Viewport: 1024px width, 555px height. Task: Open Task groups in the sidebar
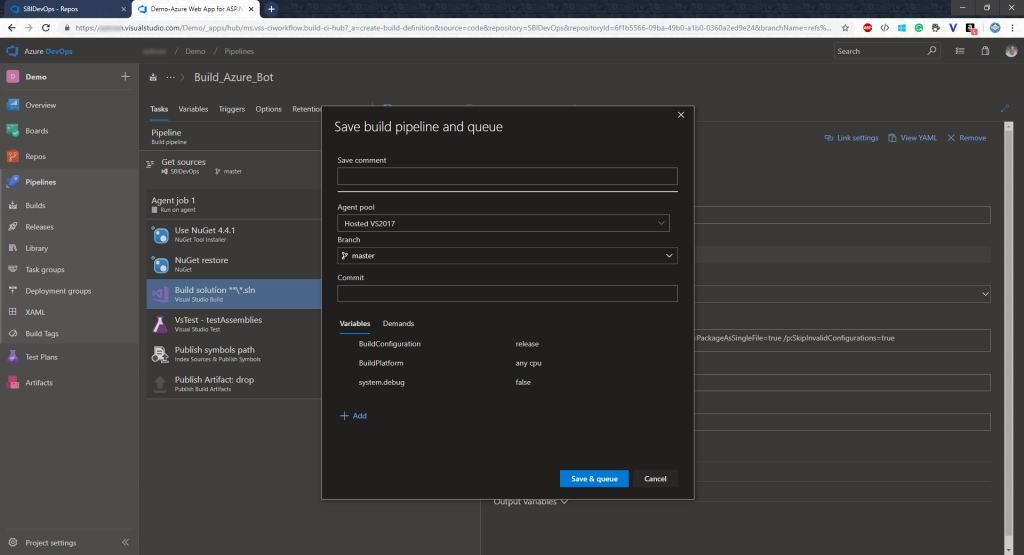tap(44, 270)
